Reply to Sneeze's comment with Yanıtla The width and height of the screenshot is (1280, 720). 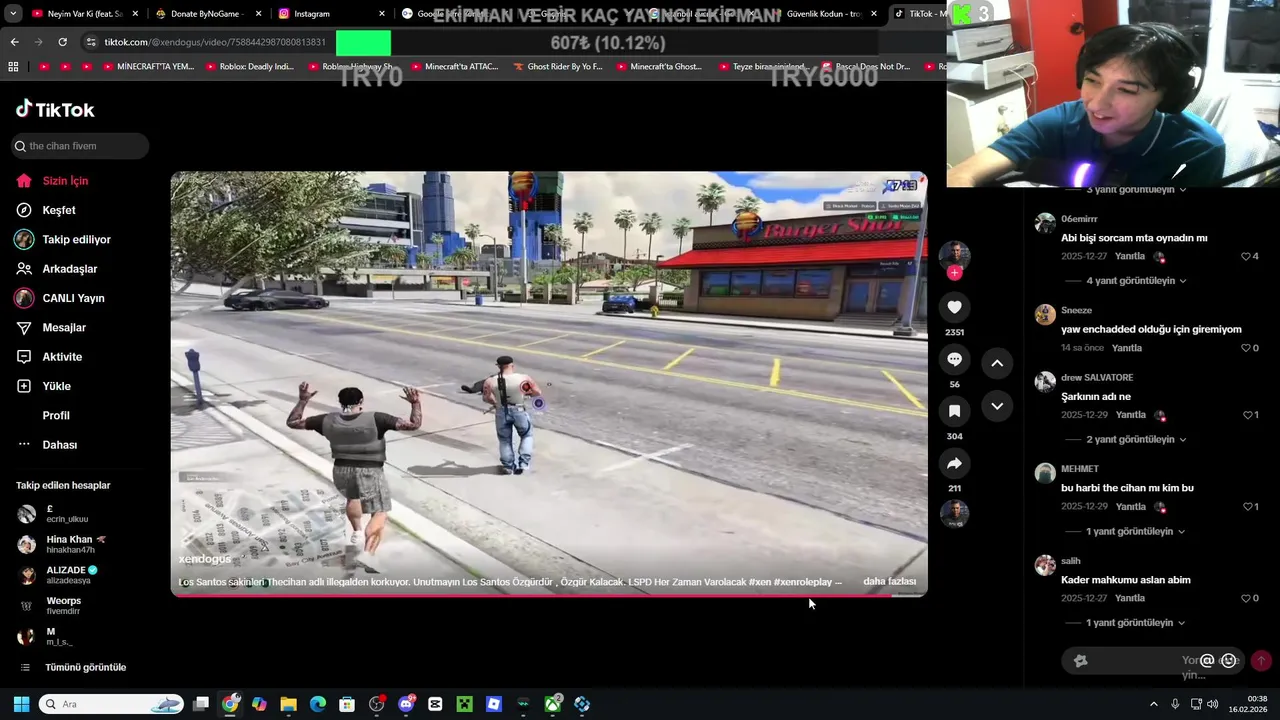click(x=1127, y=348)
